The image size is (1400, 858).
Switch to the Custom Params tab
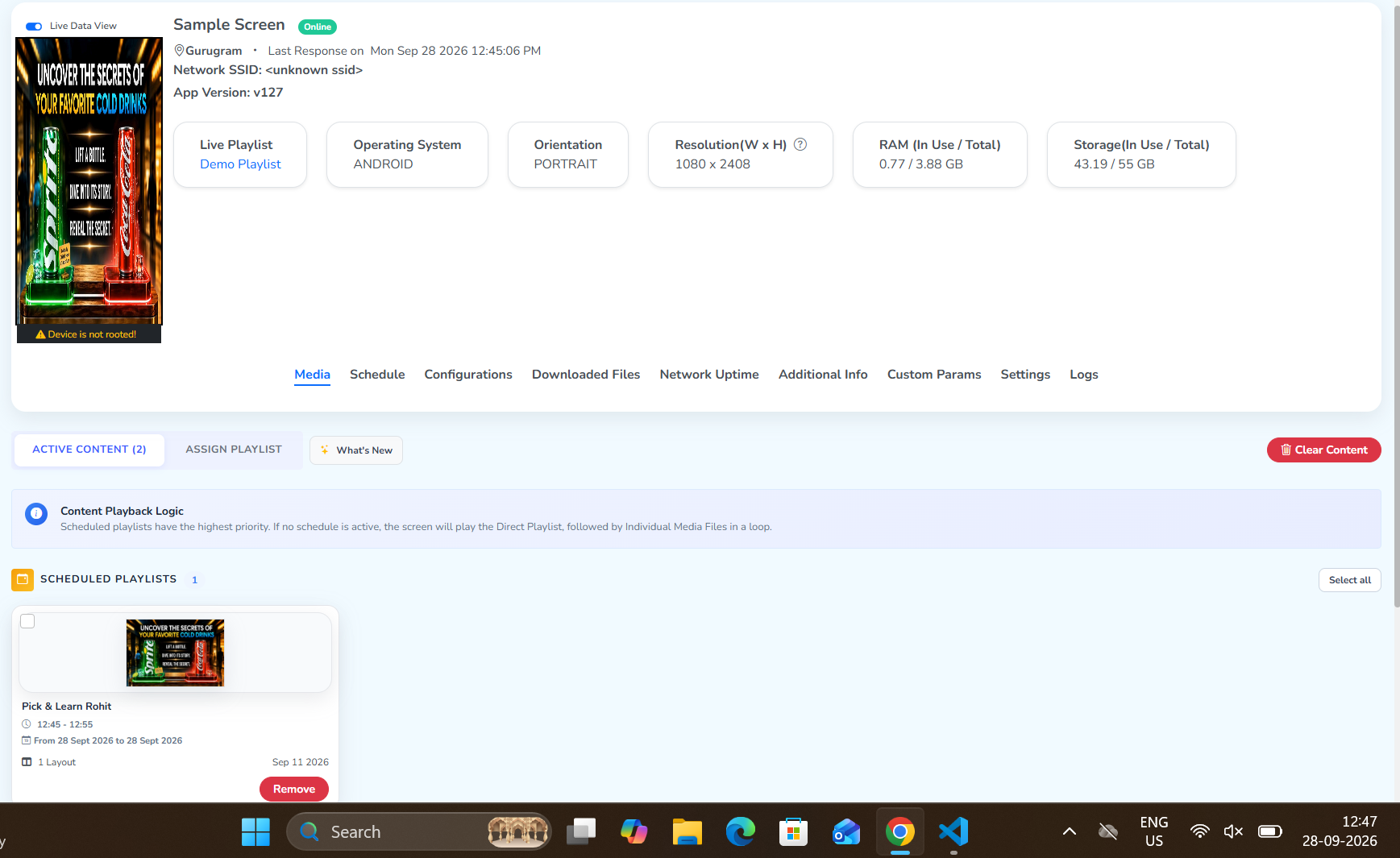(934, 375)
